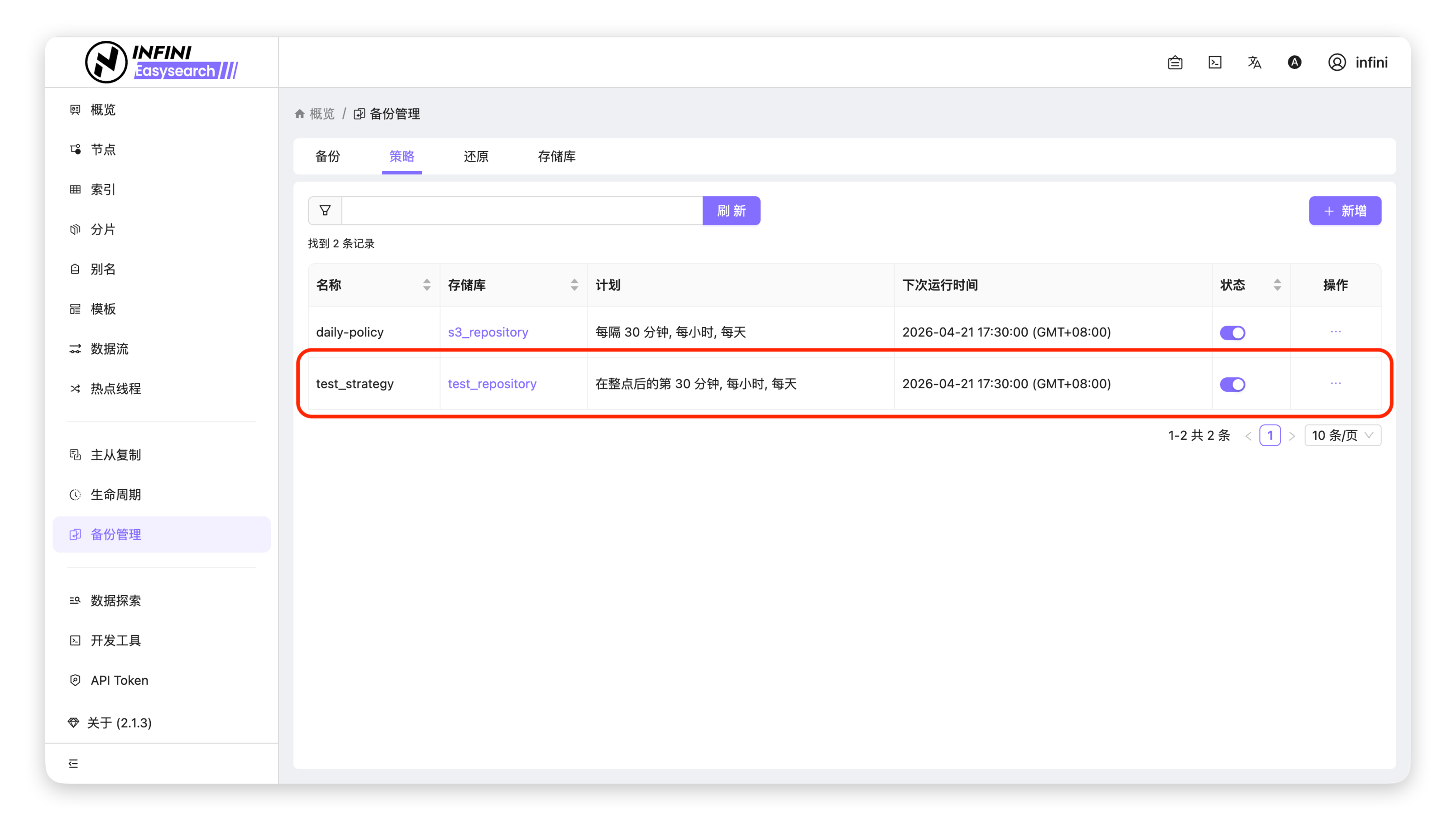Screen dimensions: 1456x838
Task: Open the actions menu for daily-policy
Action: tap(1335, 332)
